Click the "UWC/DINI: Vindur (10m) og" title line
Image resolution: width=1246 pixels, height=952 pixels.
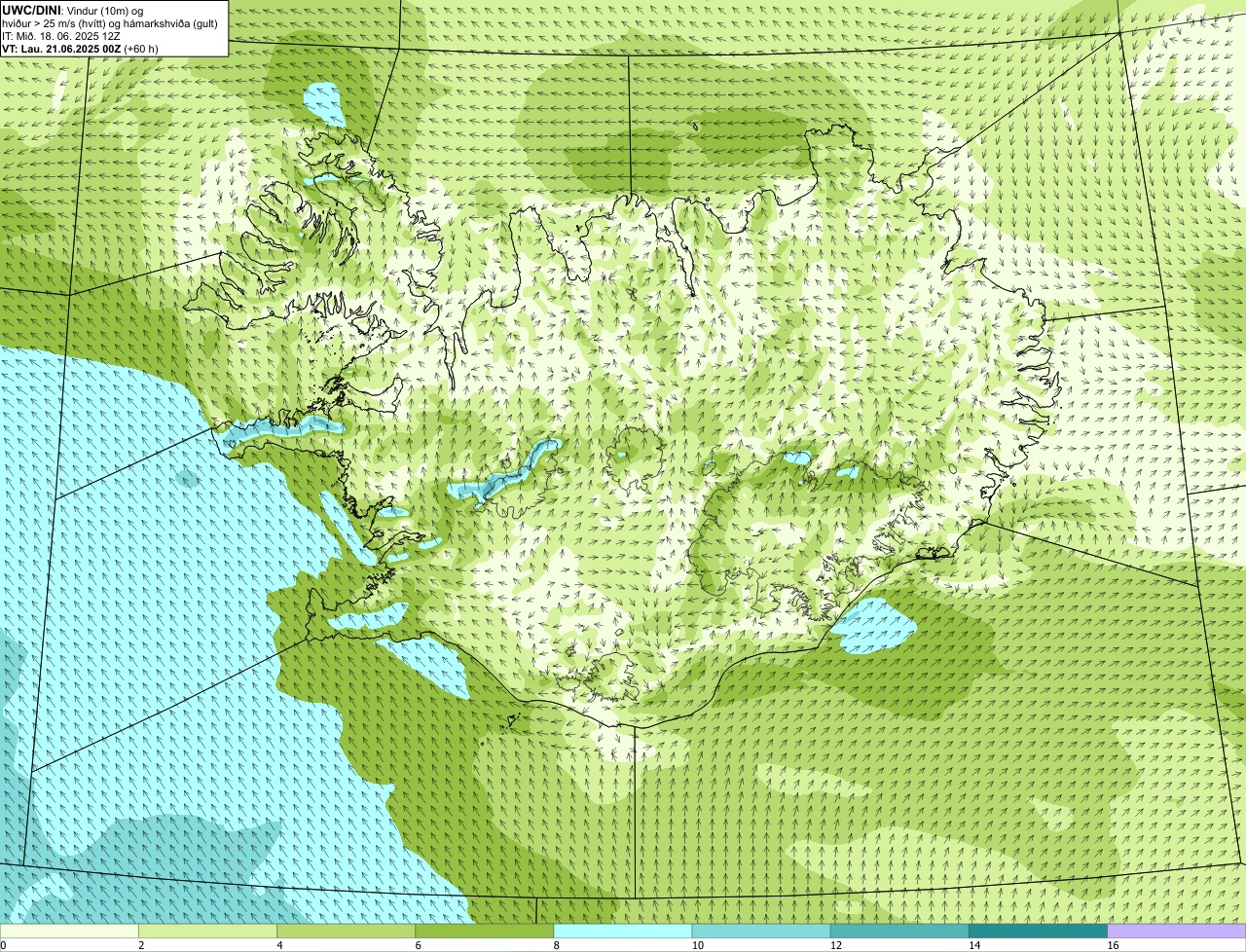(73, 10)
